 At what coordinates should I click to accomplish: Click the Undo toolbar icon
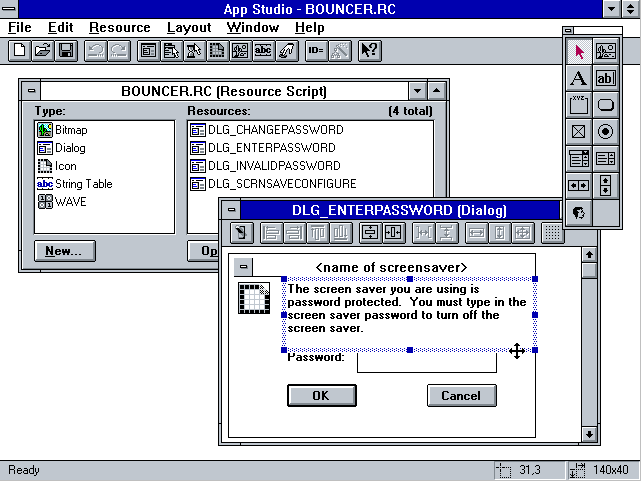96,51
